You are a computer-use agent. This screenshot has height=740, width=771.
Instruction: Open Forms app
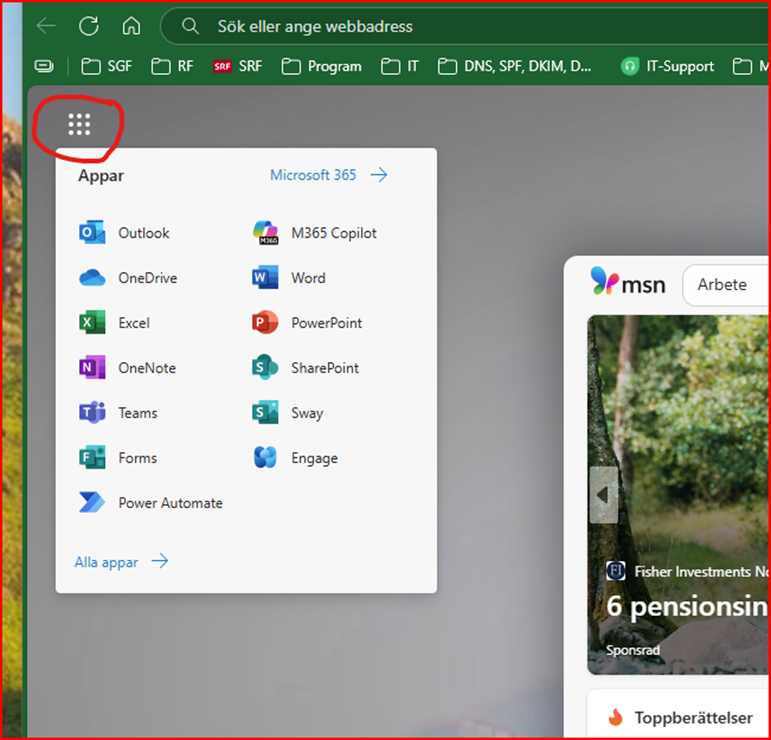(x=118, y=458)
